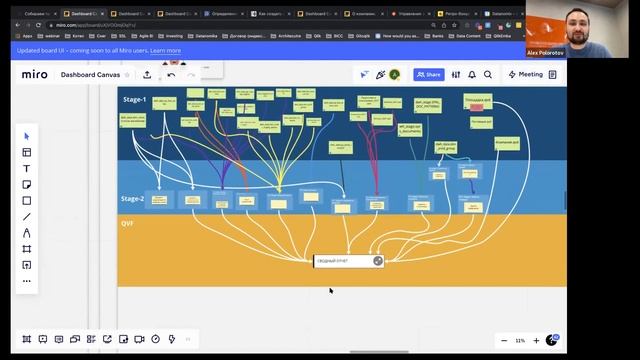Collapse the bottom toolbar chevron
This screenshot has height=360, width=640.
point(188,339)
